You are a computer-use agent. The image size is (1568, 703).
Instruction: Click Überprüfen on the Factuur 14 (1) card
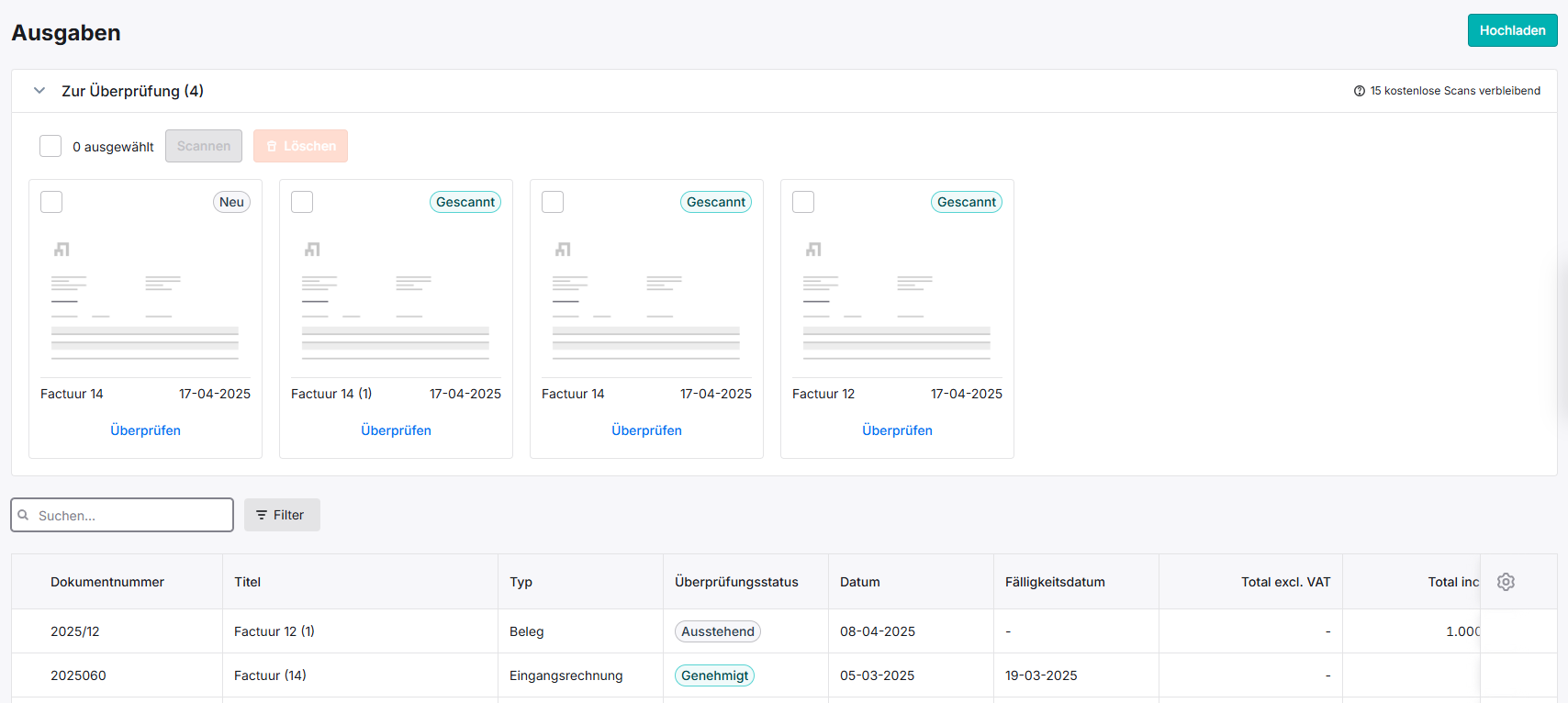(396, 430)
